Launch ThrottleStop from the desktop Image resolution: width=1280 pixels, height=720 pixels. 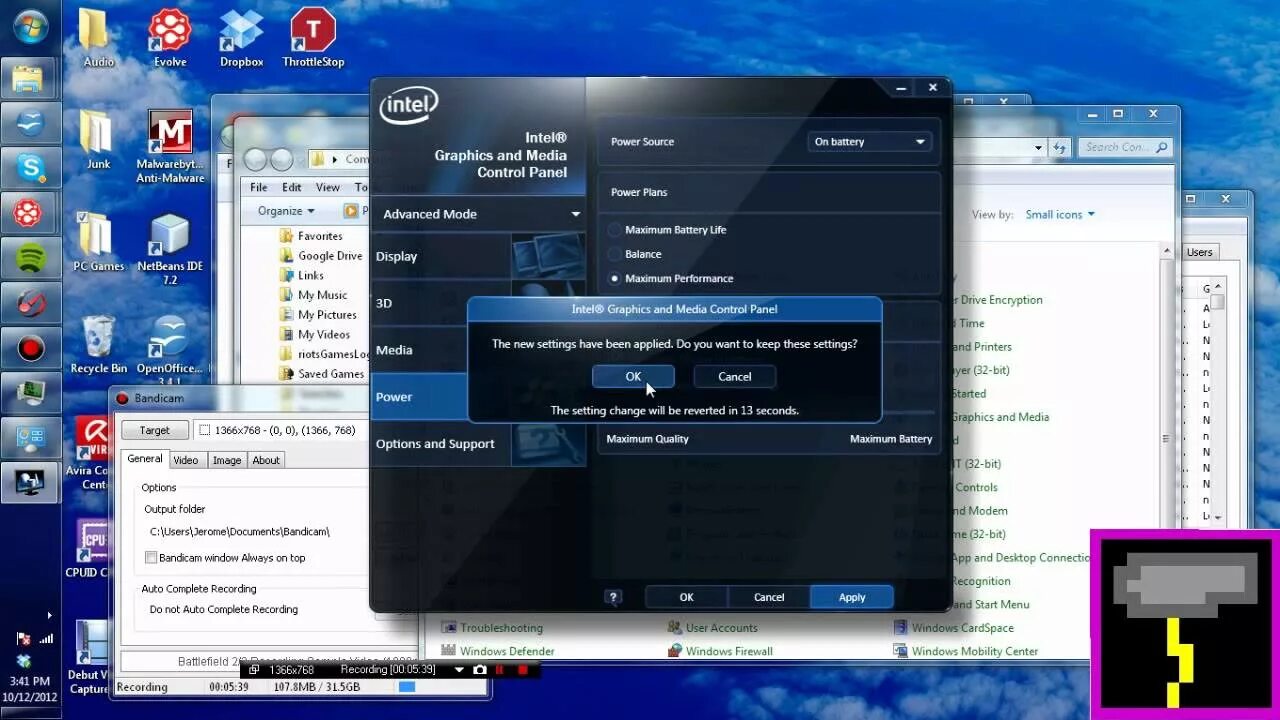click(313, 38)
